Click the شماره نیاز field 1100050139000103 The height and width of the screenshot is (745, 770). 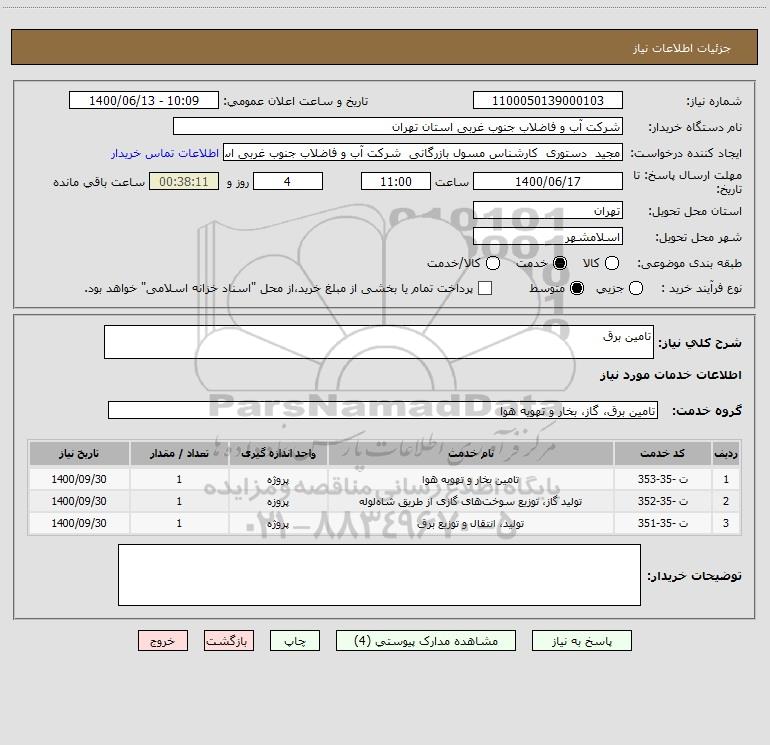click(x=548, y=100)
